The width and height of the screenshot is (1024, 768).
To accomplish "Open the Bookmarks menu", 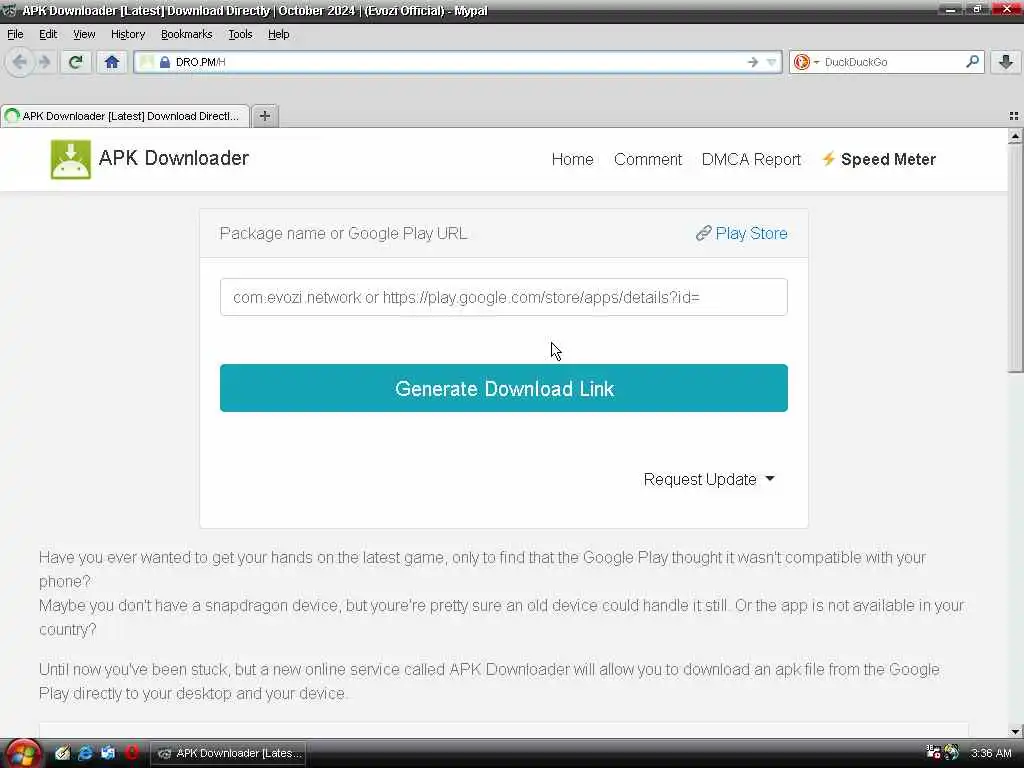I will pyautogui.click(x=186, y=34).
